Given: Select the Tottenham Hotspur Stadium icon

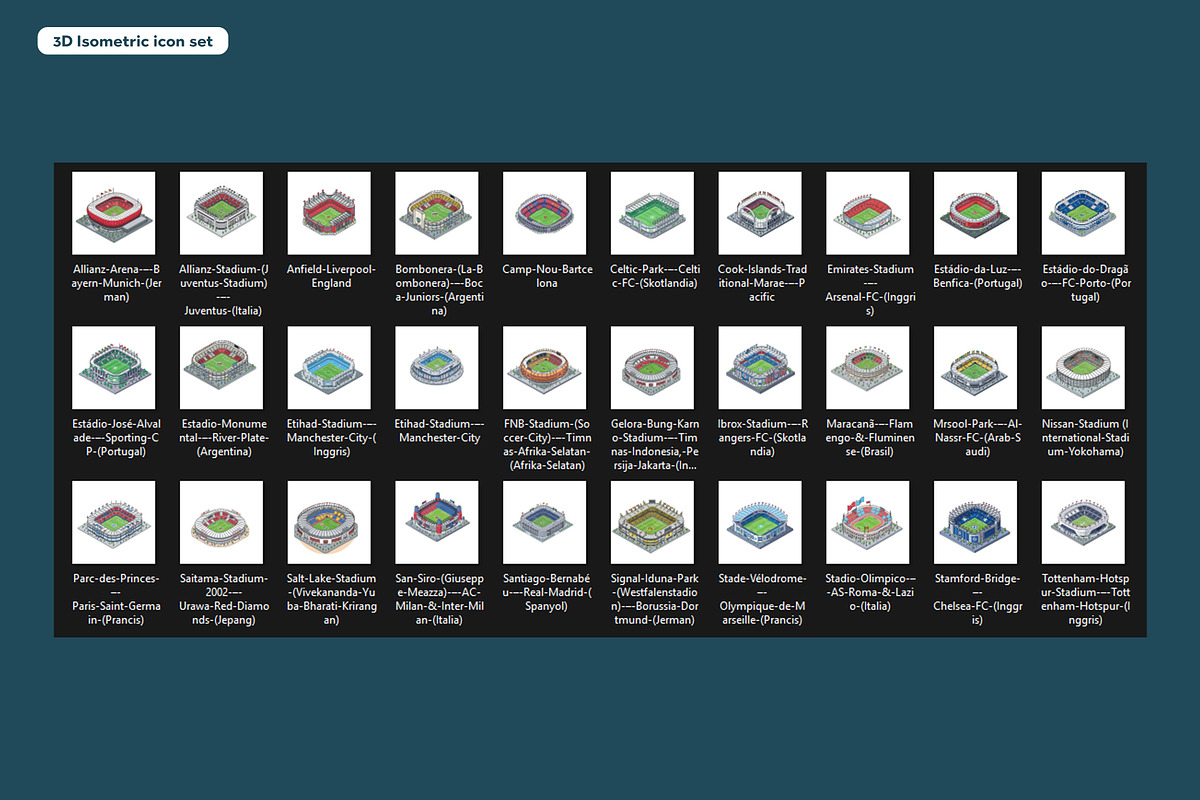Looking at the screenshot, I should click(1084, 522).
